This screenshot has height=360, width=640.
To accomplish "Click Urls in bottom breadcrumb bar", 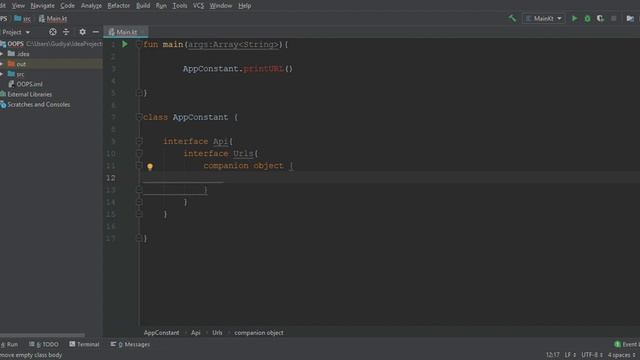I will tap(217, 333).
